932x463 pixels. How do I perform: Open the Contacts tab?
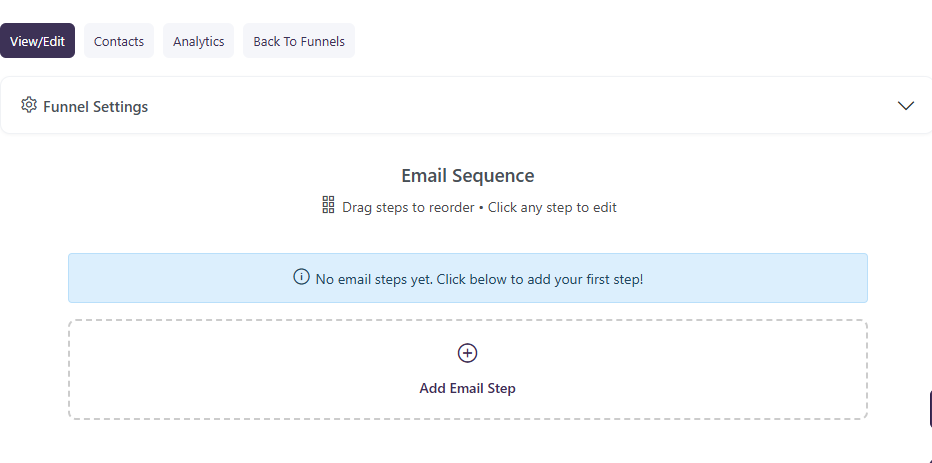tap(119, 41)
